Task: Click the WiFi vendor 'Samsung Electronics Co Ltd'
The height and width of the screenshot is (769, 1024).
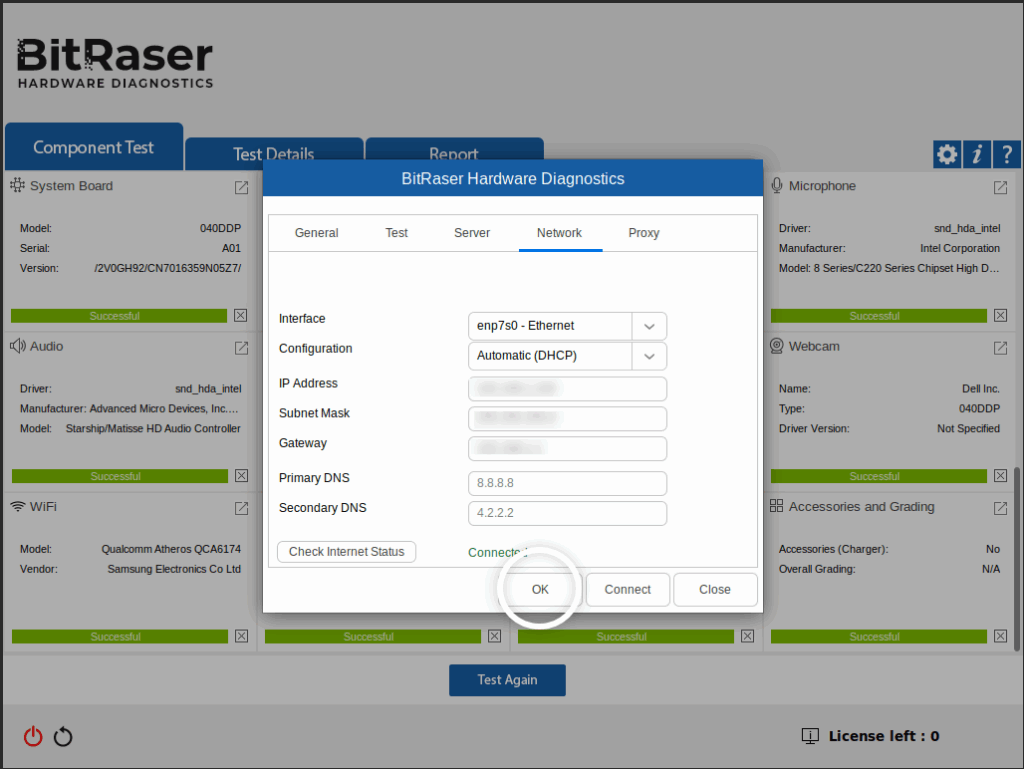Action: 174,569
